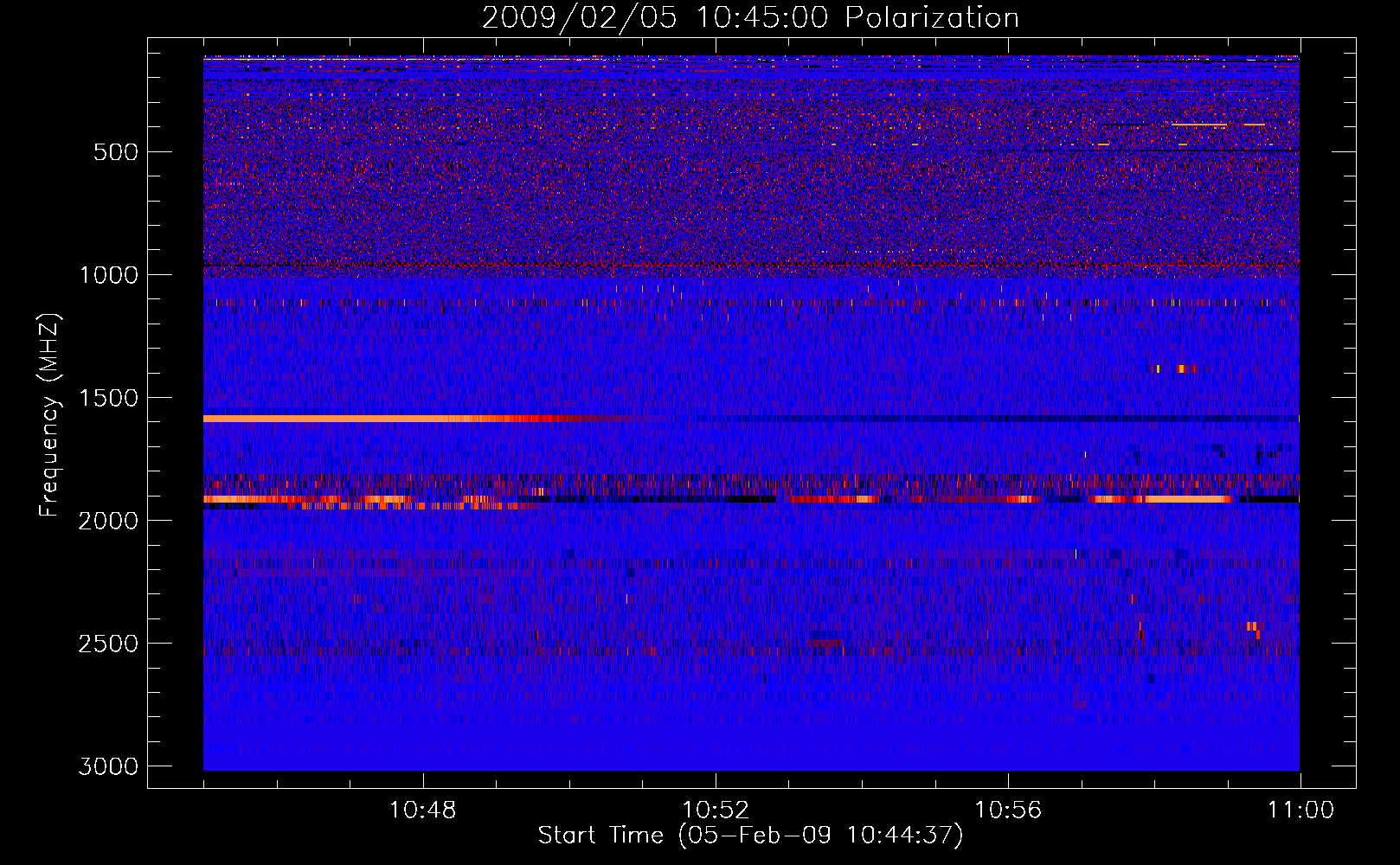Click the 10:56 time tick label
Image resolution: width=1400 pixels, height=865 pixels.
(1008, 811)
